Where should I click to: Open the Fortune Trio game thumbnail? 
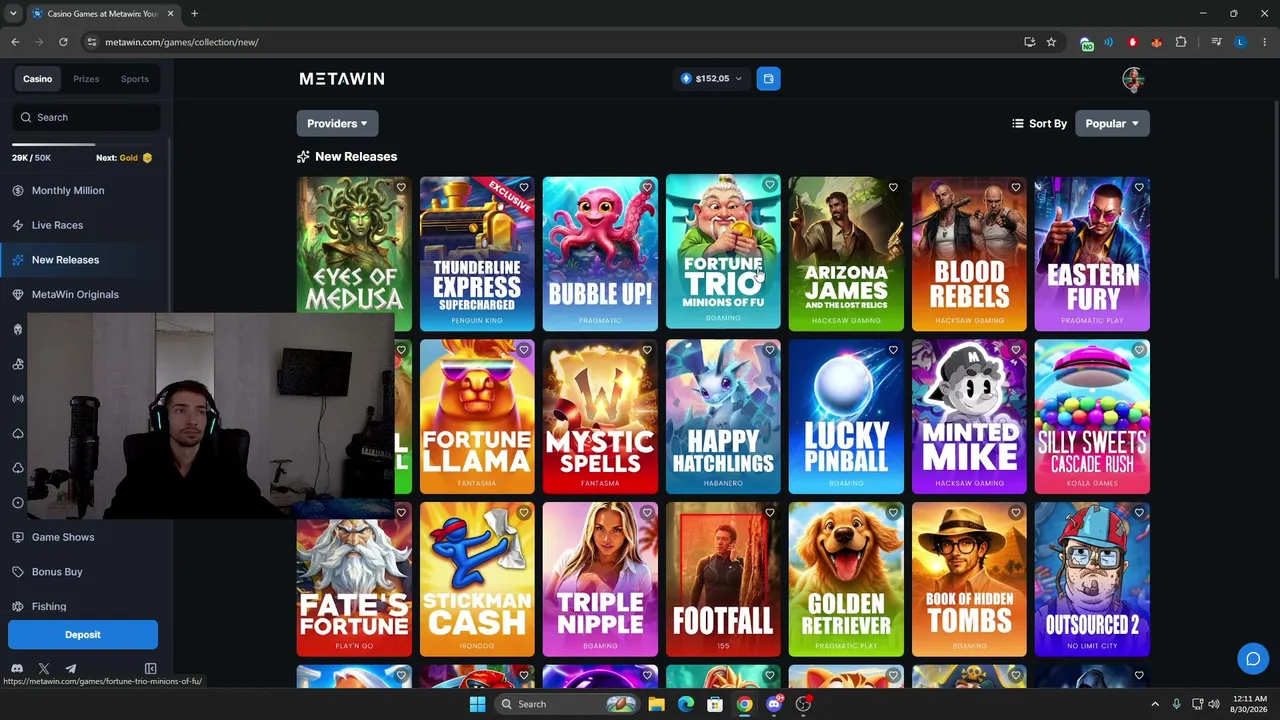point(723,253)
